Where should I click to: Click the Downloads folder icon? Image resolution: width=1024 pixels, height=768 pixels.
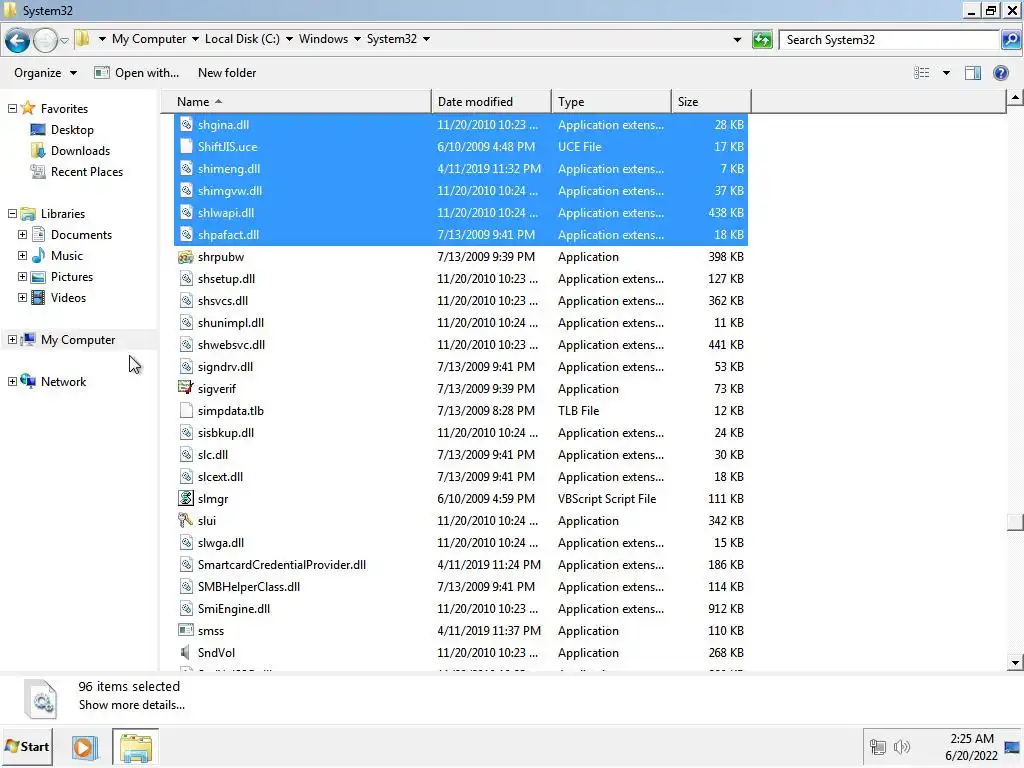[38, 151]
